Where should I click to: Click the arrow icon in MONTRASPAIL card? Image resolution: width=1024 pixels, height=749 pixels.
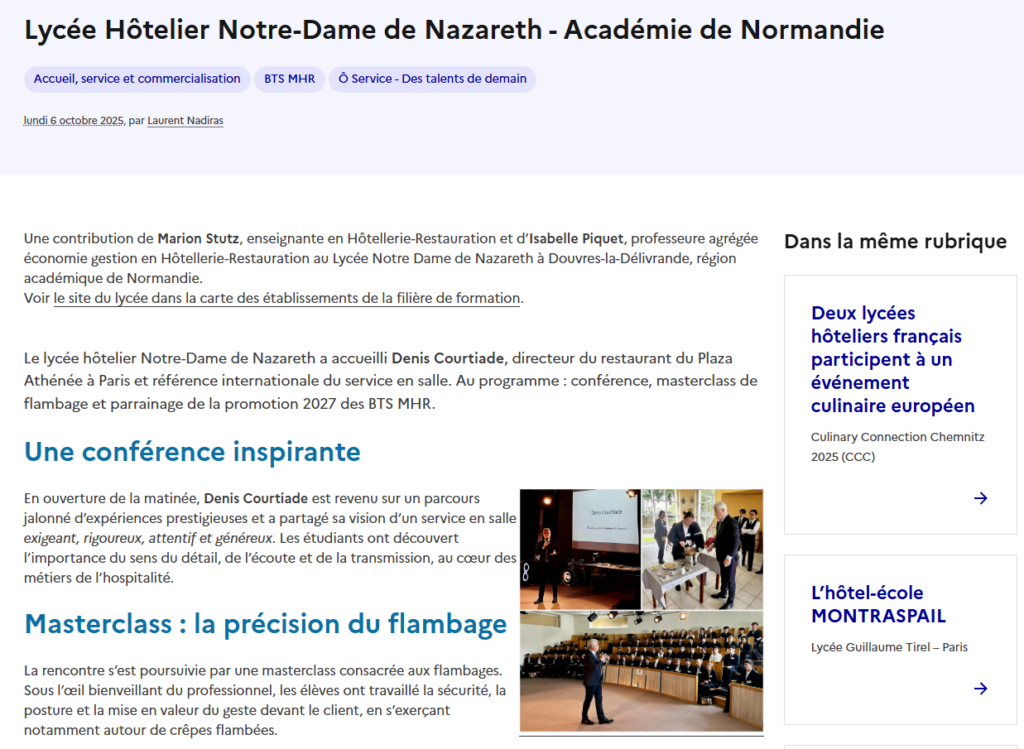pos(980,688)
